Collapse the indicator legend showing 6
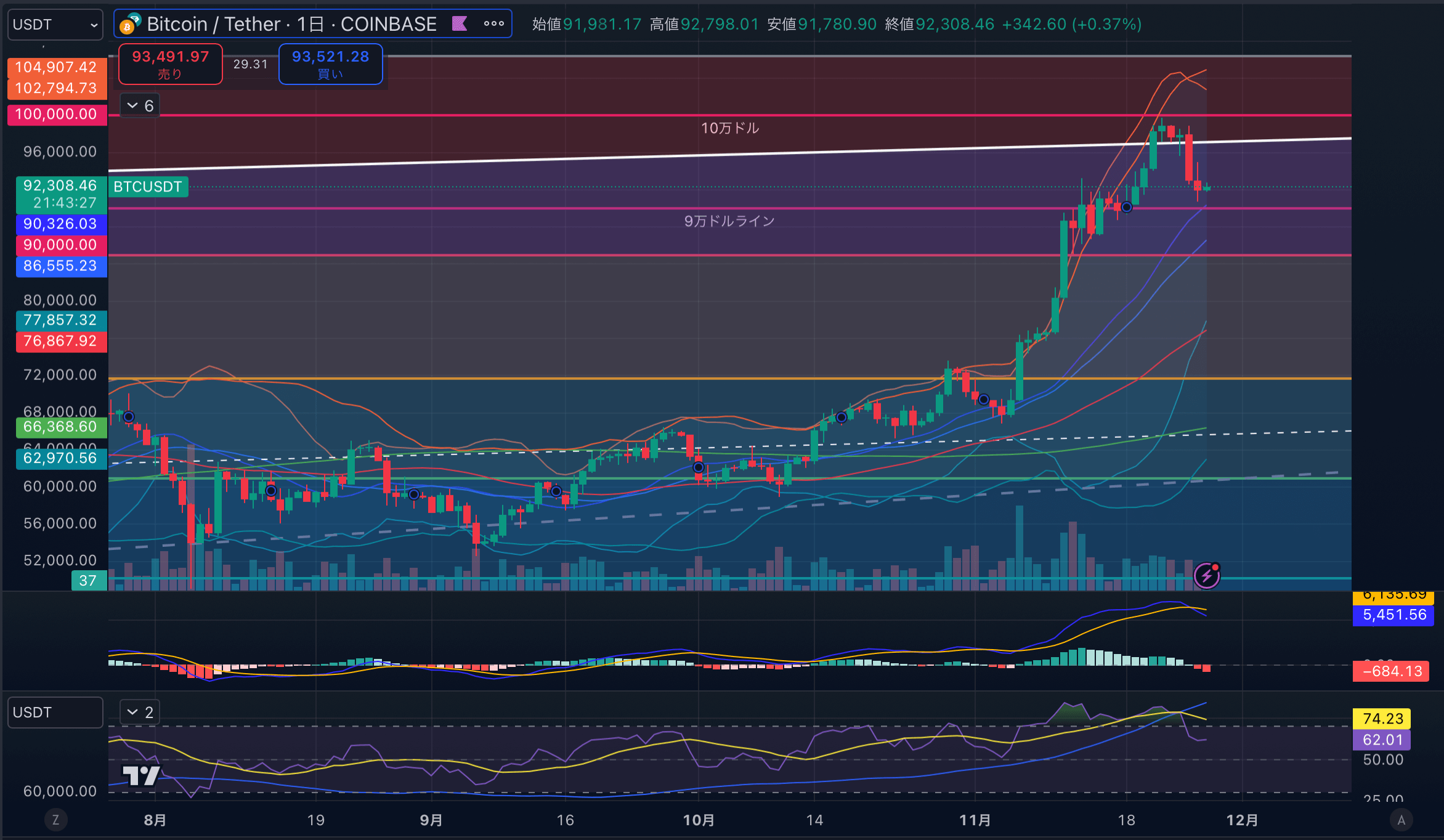This screenshot has height=840, width=1444. click(140, 106)
